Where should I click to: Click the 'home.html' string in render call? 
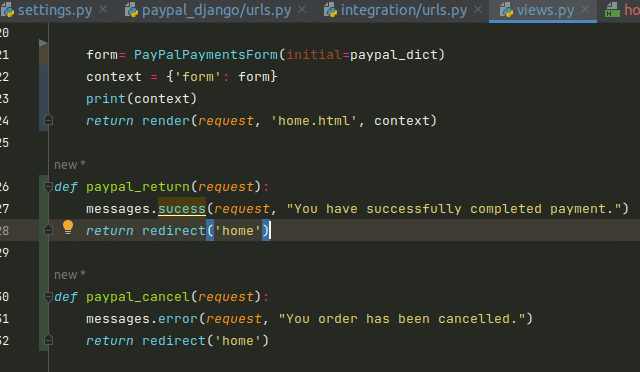[313, 121]
